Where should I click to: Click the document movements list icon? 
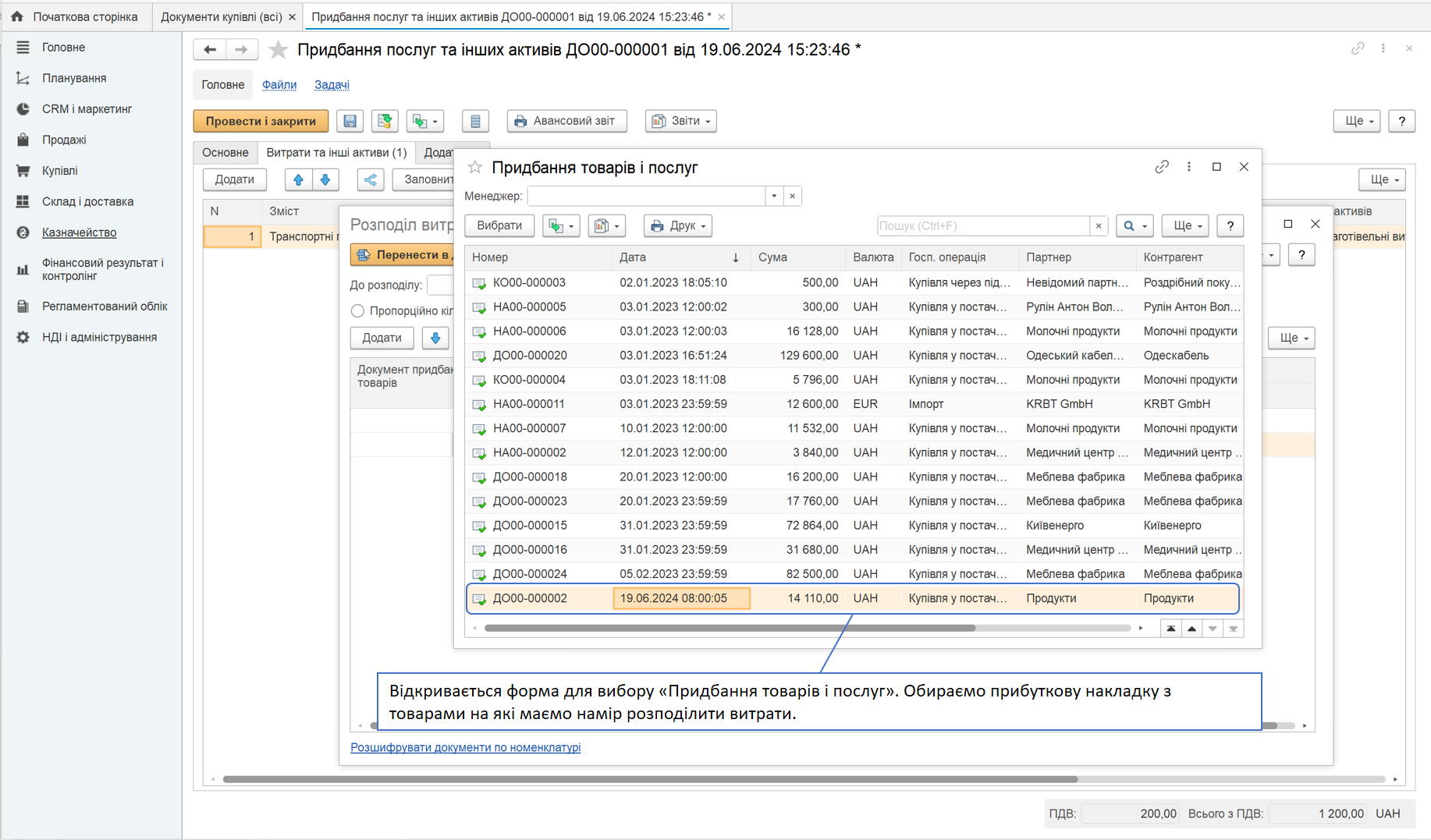[x=475, y=121]
